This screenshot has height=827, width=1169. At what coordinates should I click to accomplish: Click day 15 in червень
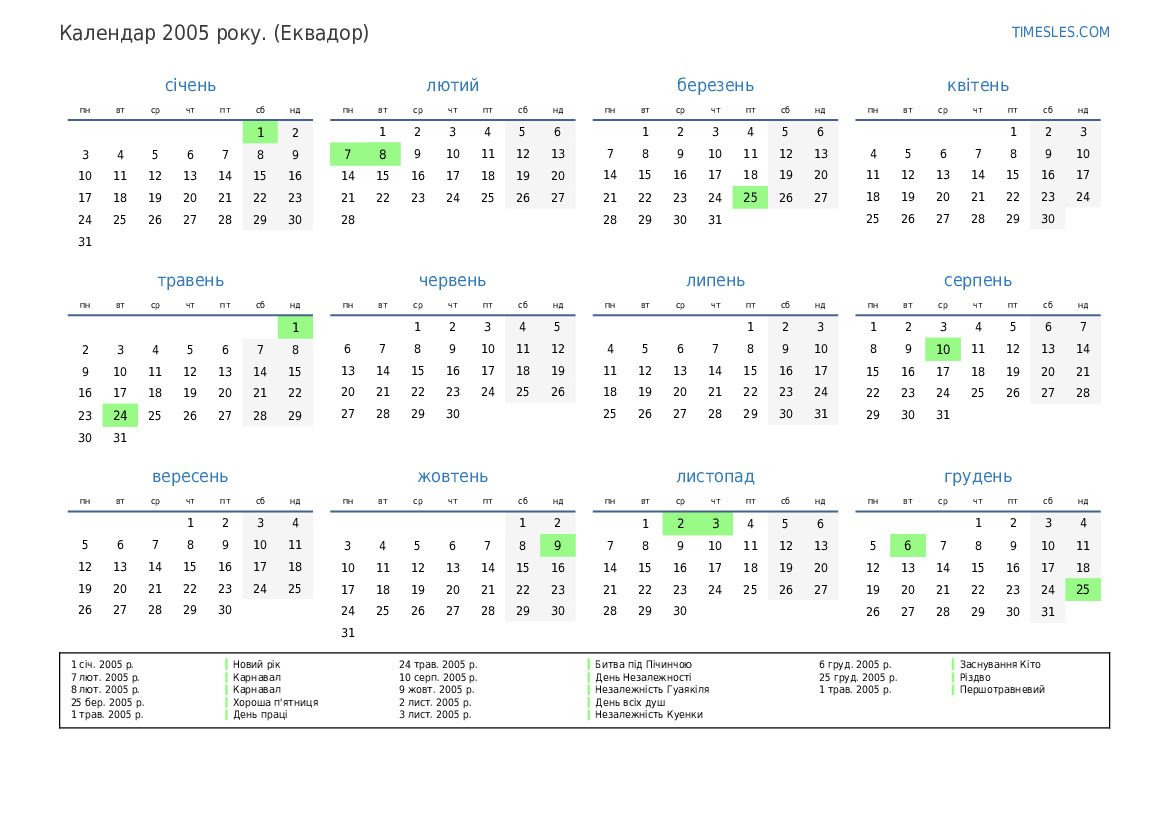[417, 371]
